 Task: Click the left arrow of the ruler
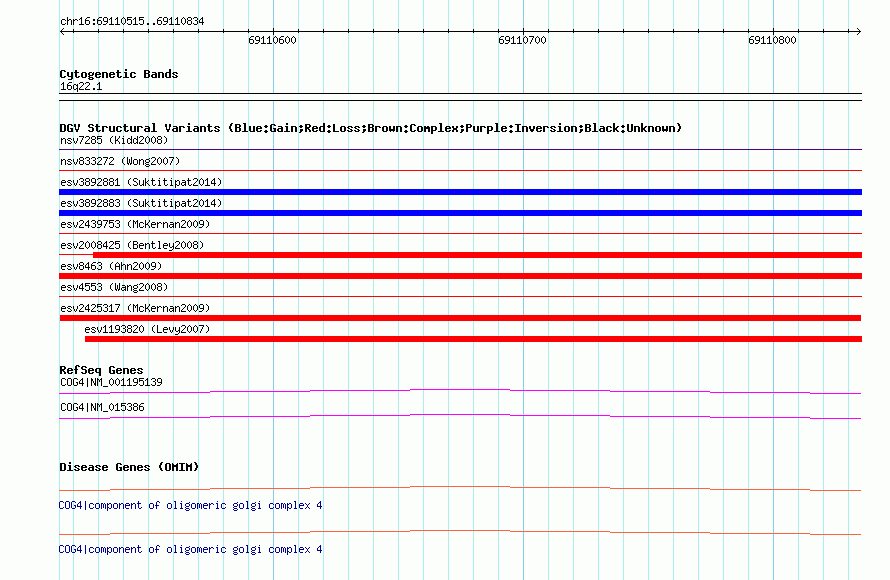[x=62, y=32]
